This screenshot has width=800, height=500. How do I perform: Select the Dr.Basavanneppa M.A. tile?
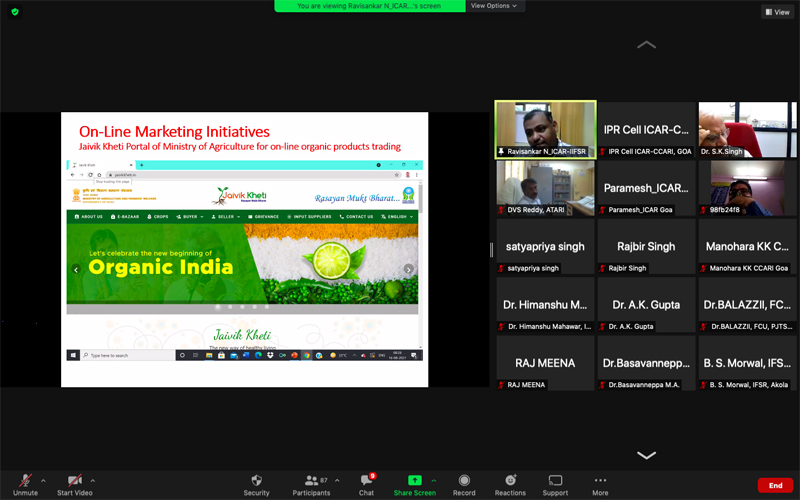646,363
